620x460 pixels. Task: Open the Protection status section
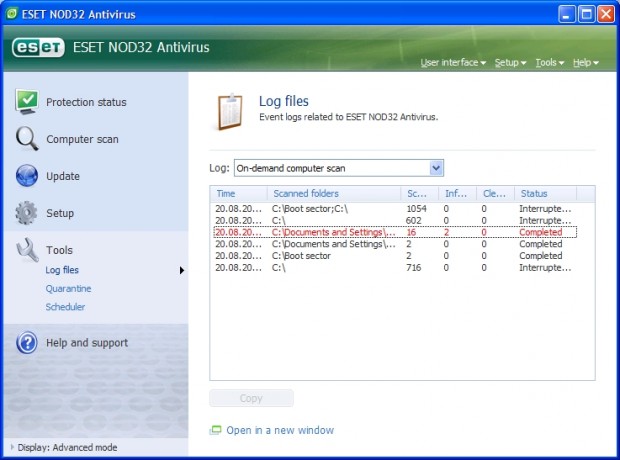point(86,102)
